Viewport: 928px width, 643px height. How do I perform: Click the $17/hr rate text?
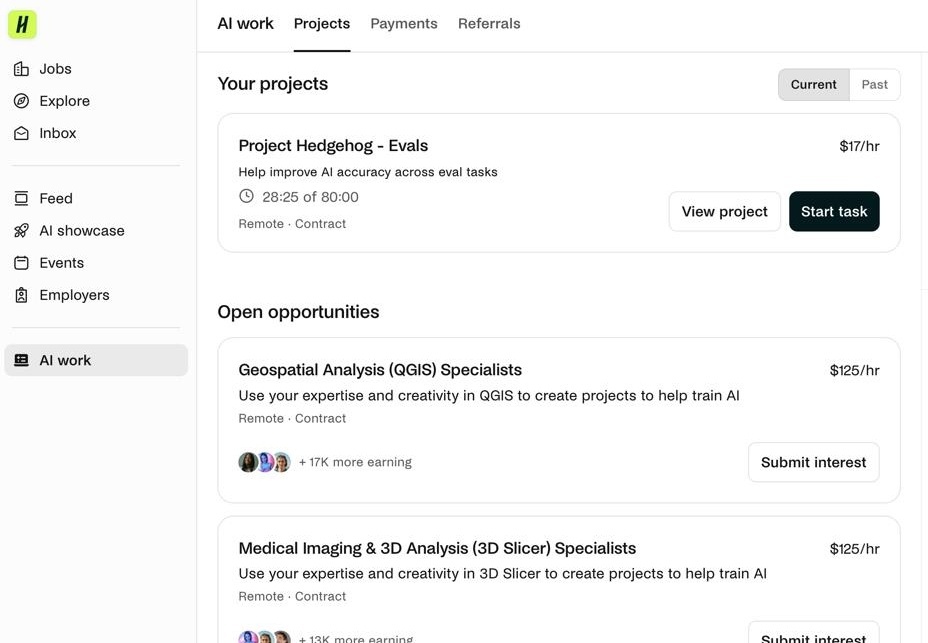pyautogui.click(x=859, y=146)
